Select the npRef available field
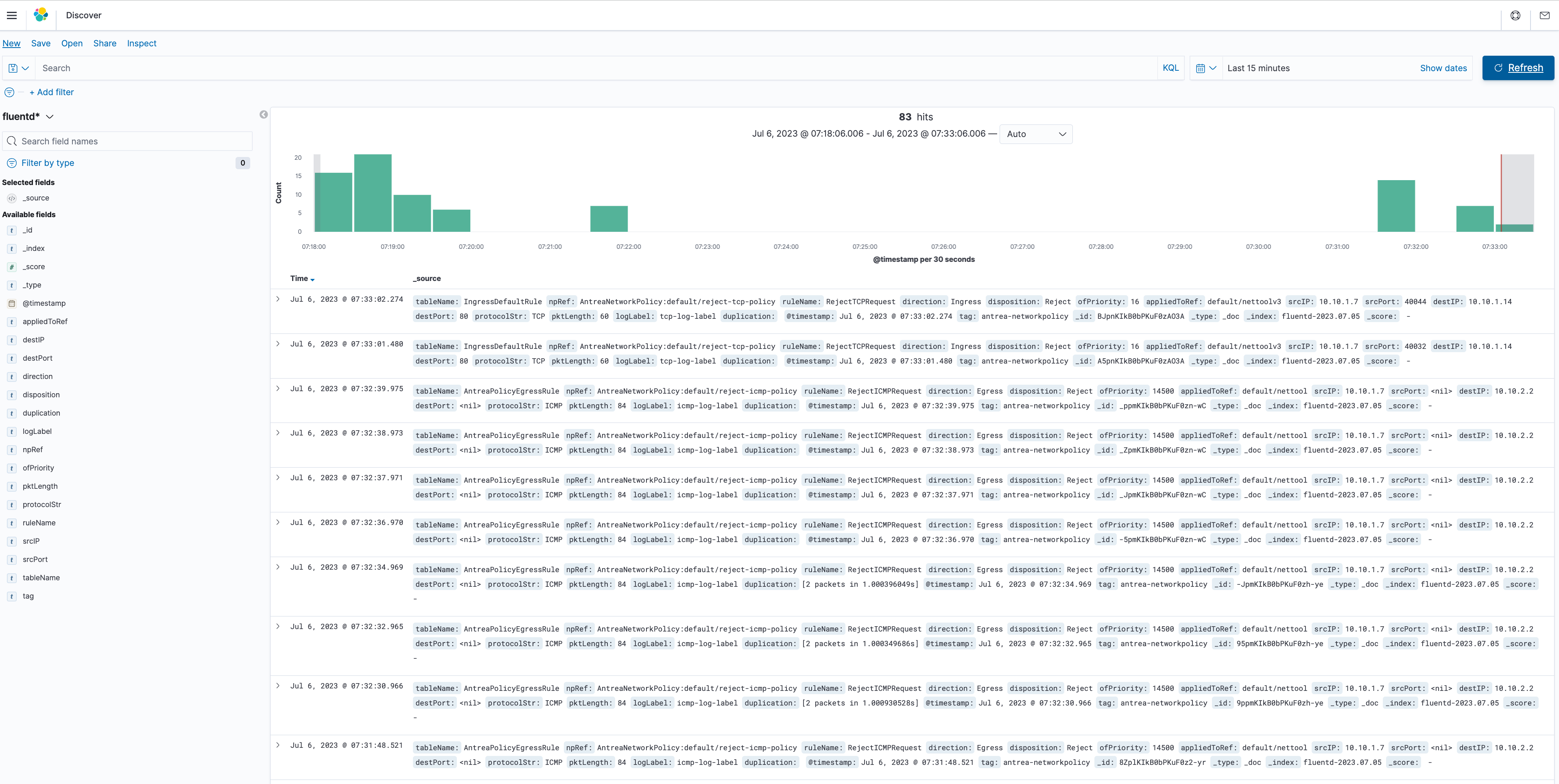Image resolution: width=1559 pixels, height=784 pixels. (33, 450)
